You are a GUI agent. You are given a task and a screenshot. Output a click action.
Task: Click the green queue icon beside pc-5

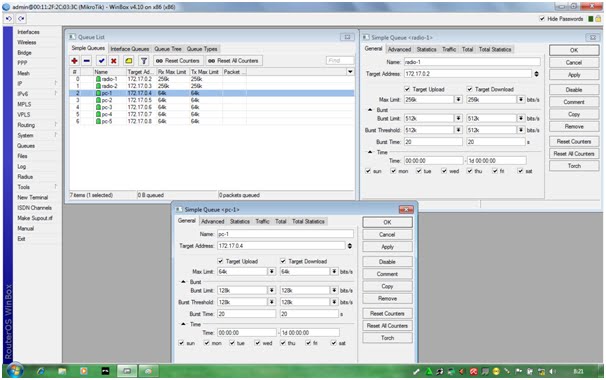tap(98, 121)
